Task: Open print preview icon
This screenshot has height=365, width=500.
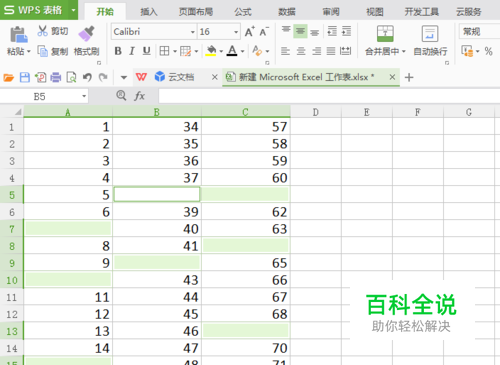Action: tap(71, 78)
